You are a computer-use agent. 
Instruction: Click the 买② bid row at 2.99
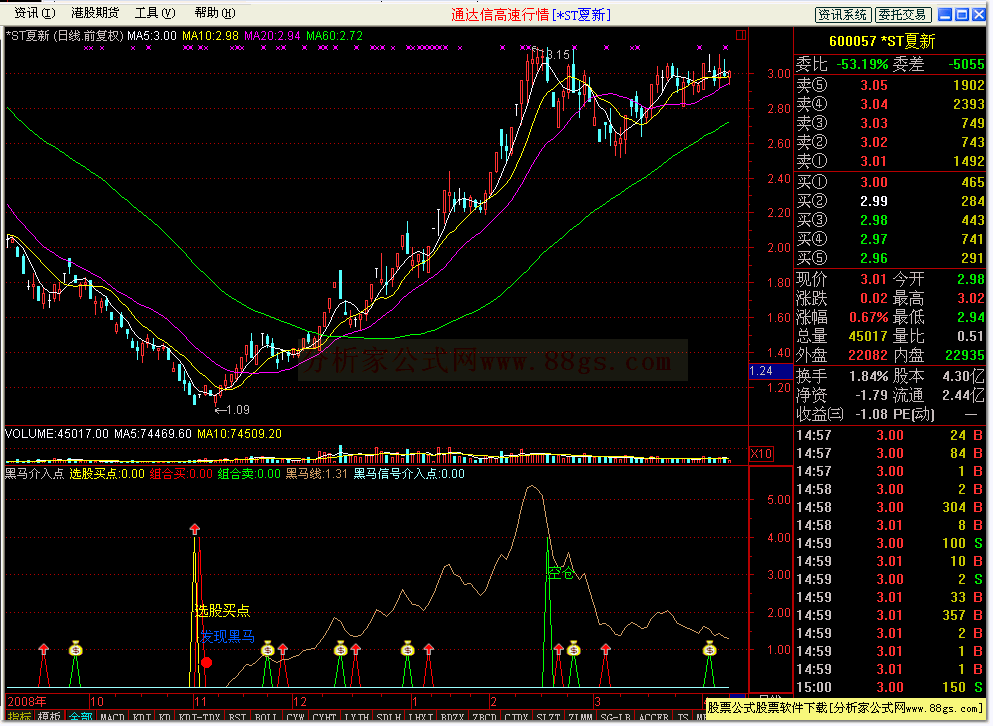pyautogui.click(x=890, y=201)
